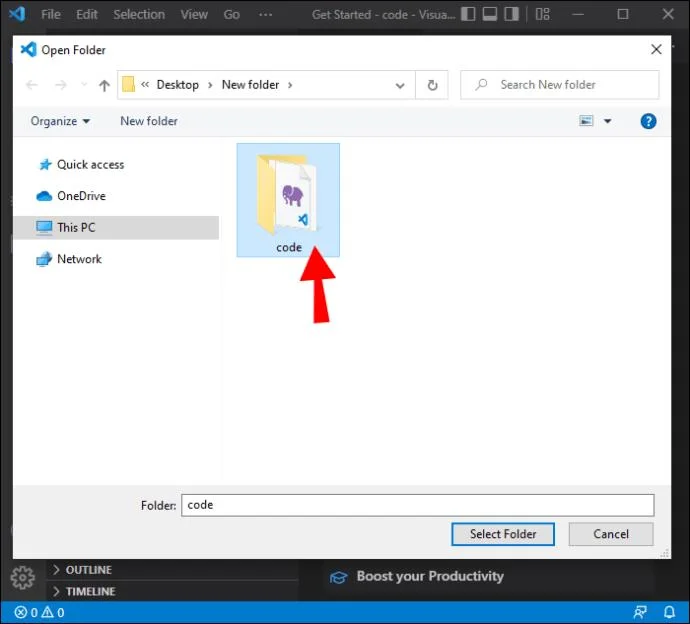Create a New folder from toolbar
The width and height of the screenshot is (690, 624).
pyautogui.click(x=149, y=121)
